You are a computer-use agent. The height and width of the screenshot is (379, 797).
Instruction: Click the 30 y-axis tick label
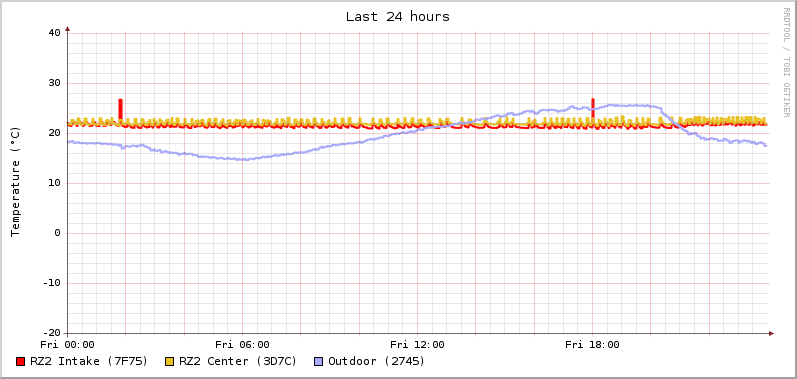tap(54, 83)
